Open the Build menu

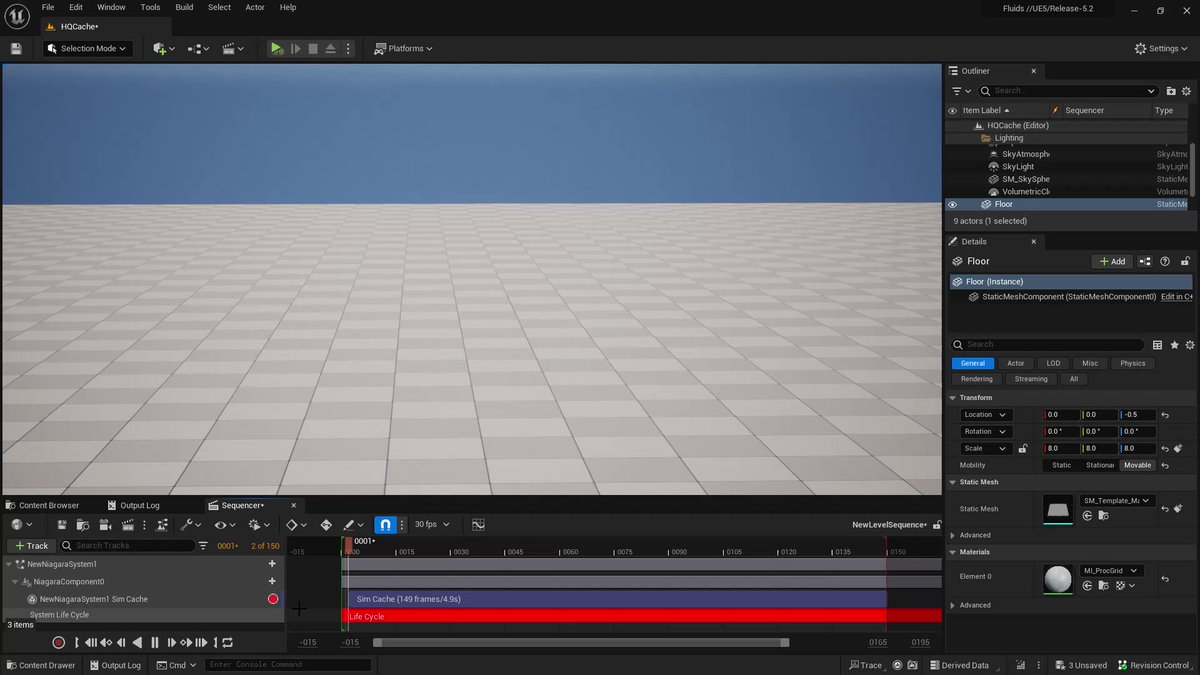(x=184, y=7)
